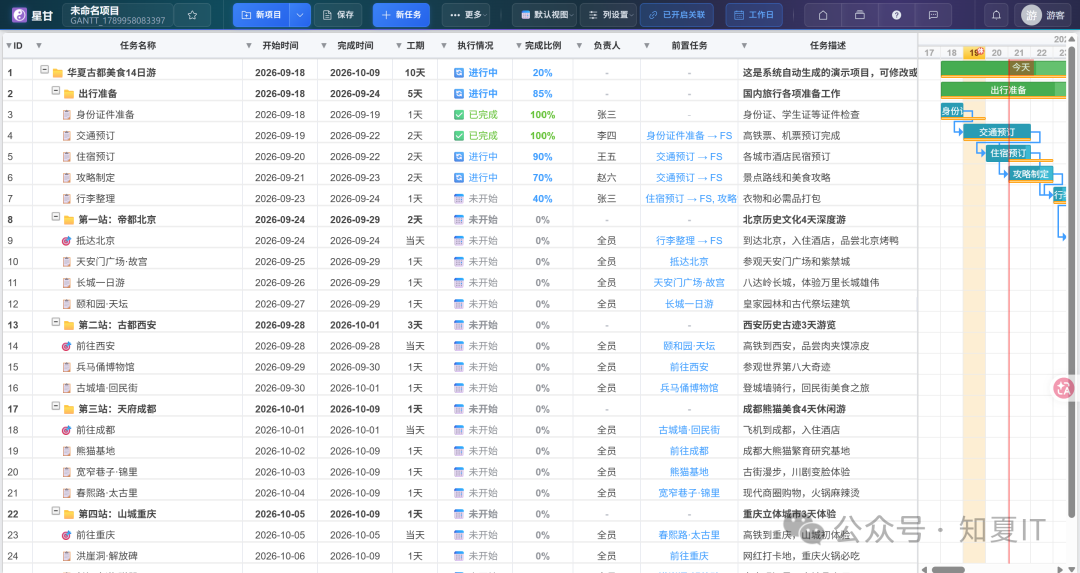Sort by the 完成时间 column header
Image resolution: width=1080 pixels, height=573 pixels.
[x=355, y=45]
